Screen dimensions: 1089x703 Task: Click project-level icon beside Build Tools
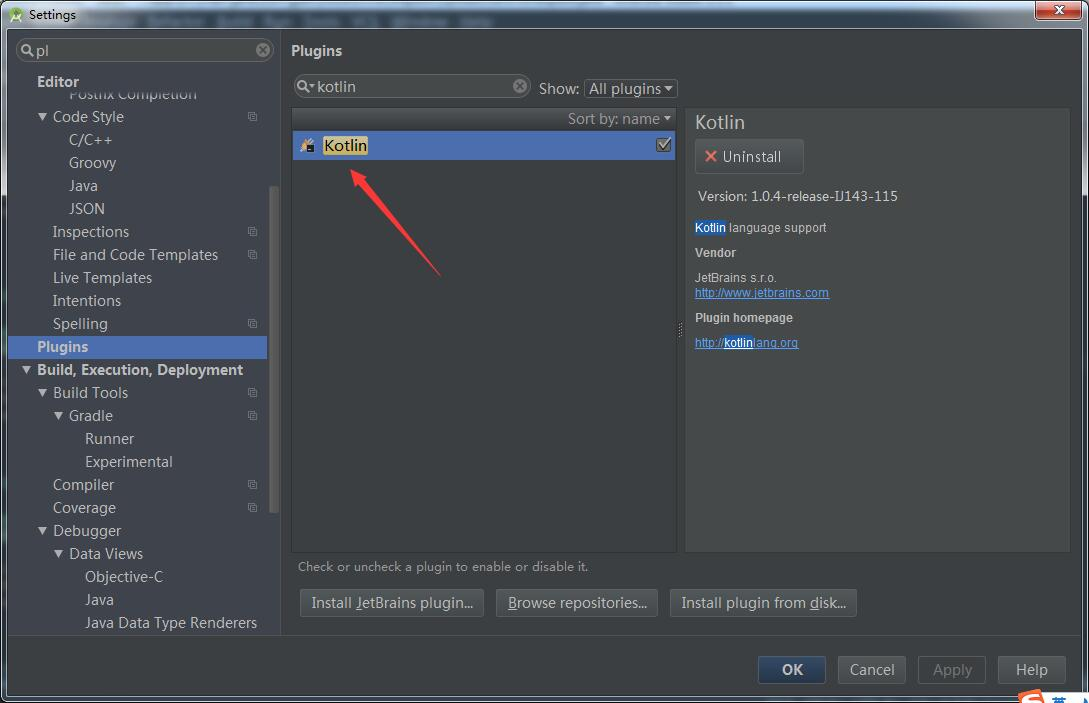click(252, 392)
